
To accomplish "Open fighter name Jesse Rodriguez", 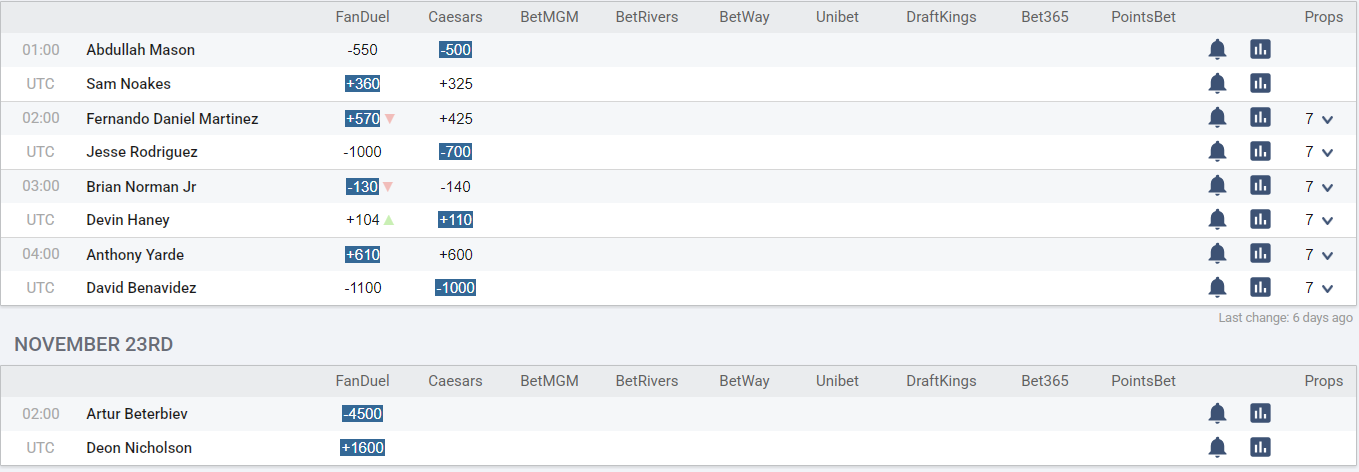I will pyautogui.click(x=142, y=152).
